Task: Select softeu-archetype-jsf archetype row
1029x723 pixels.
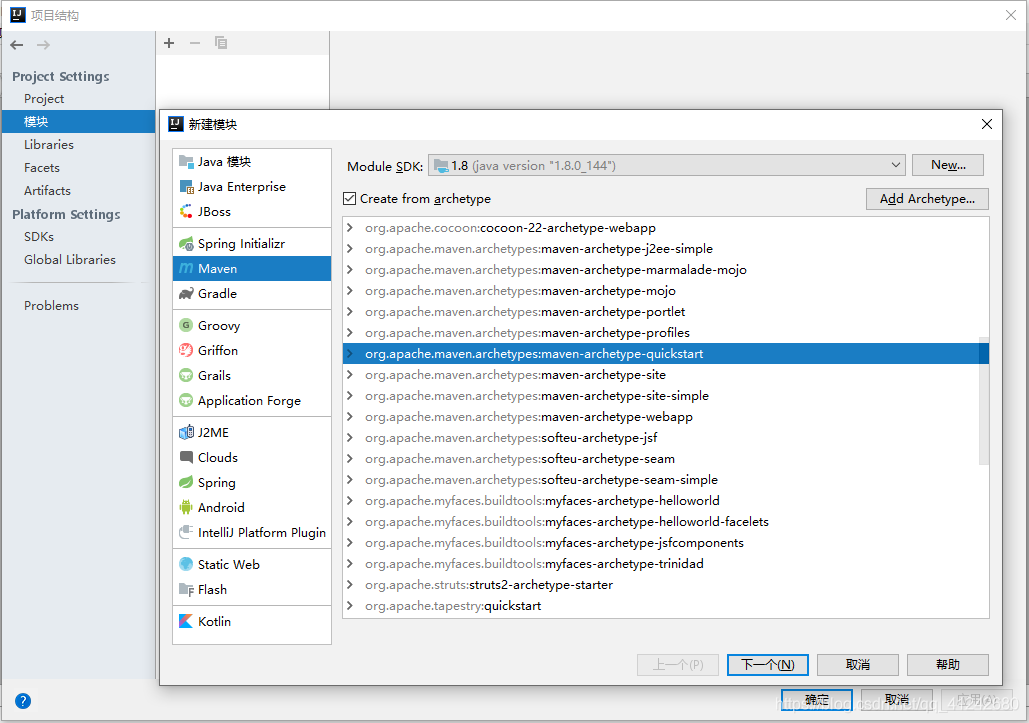Action: (665, 438)
